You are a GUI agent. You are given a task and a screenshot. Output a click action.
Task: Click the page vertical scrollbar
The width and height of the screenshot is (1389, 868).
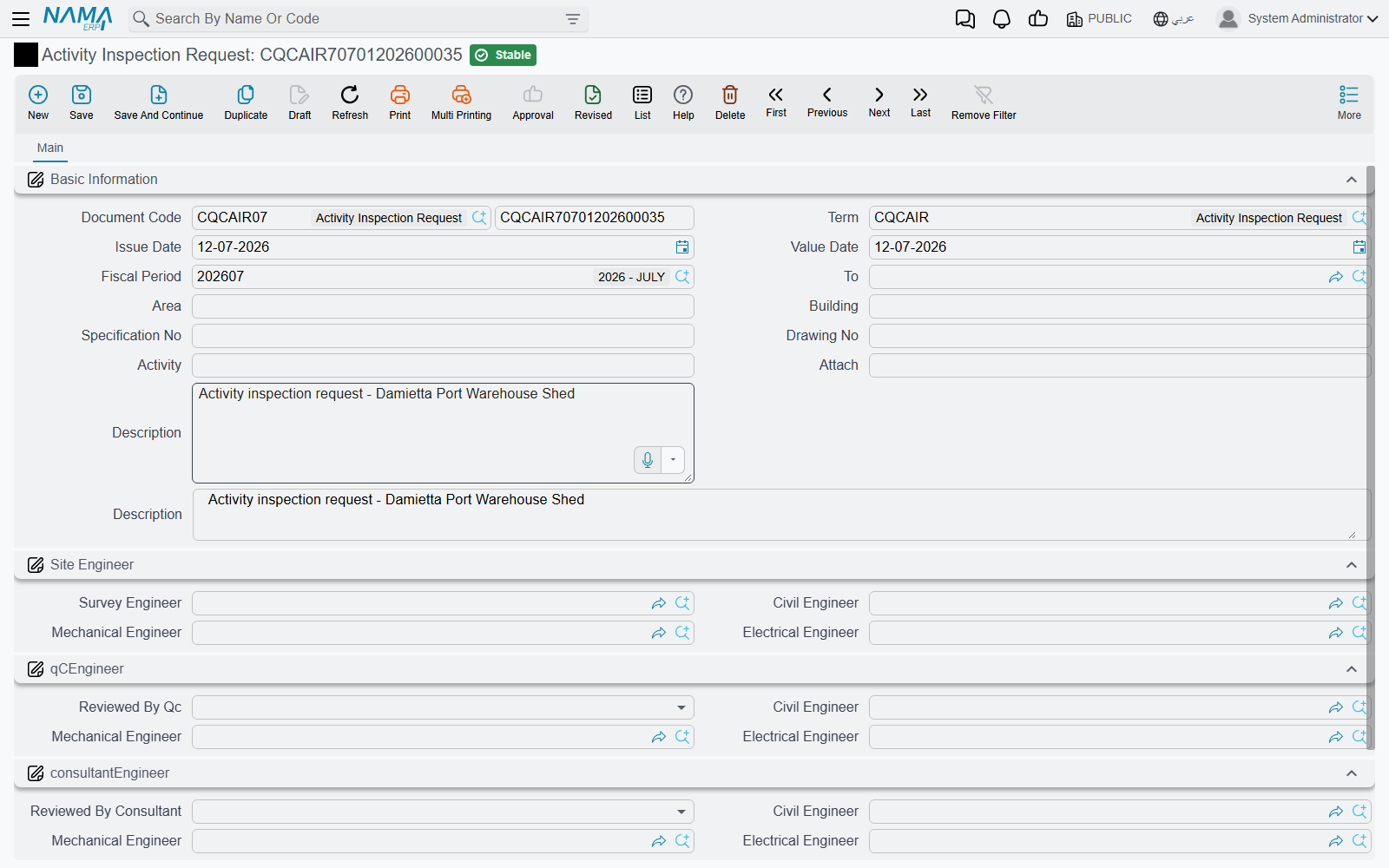point(1371,457)
